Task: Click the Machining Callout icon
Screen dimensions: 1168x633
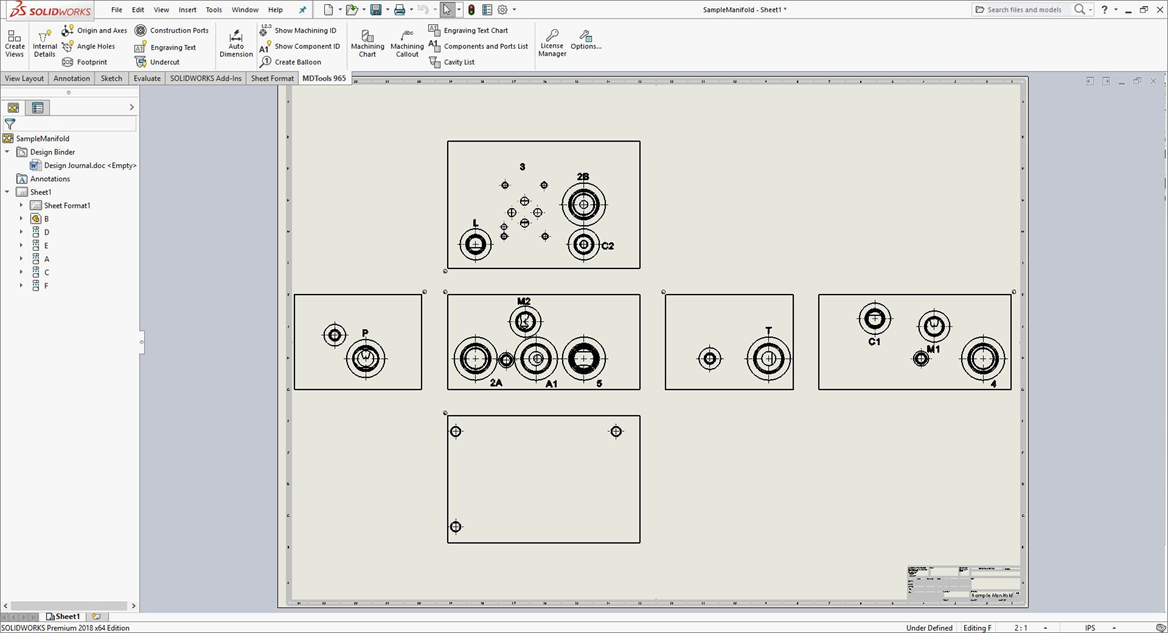Action: click(x=407, y=42)
